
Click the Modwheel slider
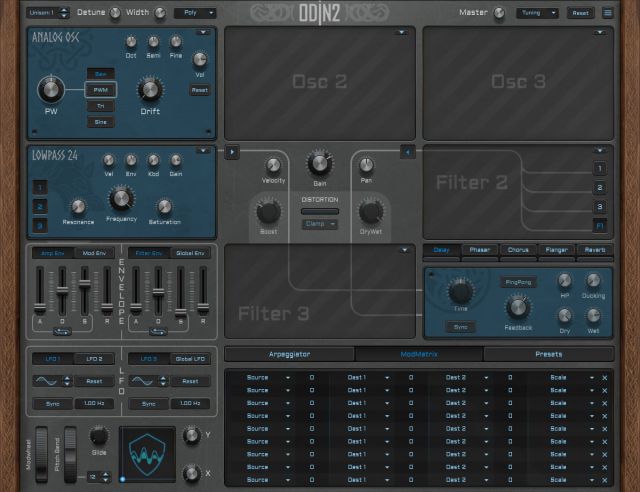[x=41, y=454]
